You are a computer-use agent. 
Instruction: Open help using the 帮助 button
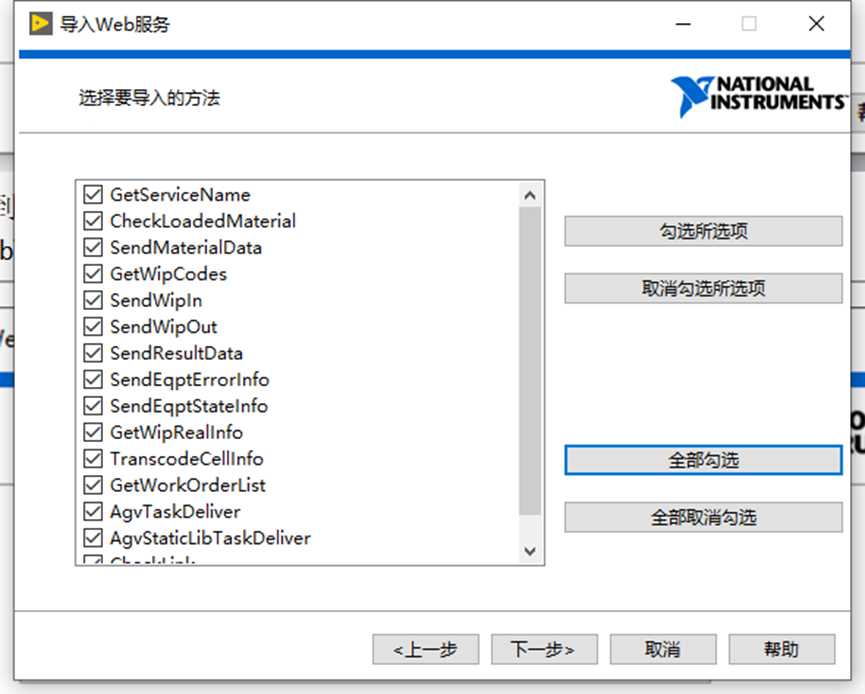[782, 649]
